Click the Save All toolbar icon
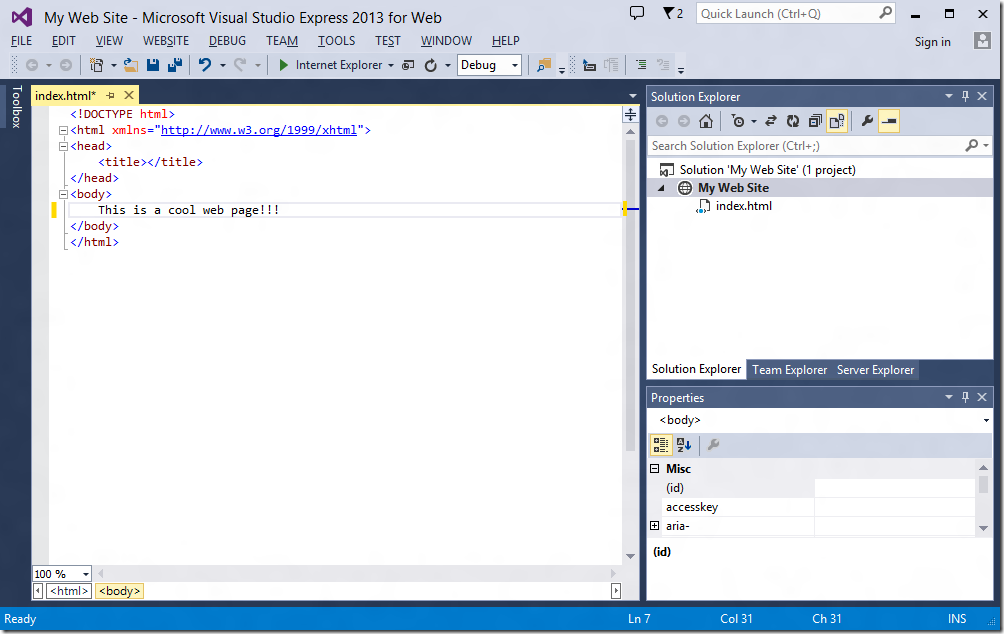1004x634 pixels. 174,65
